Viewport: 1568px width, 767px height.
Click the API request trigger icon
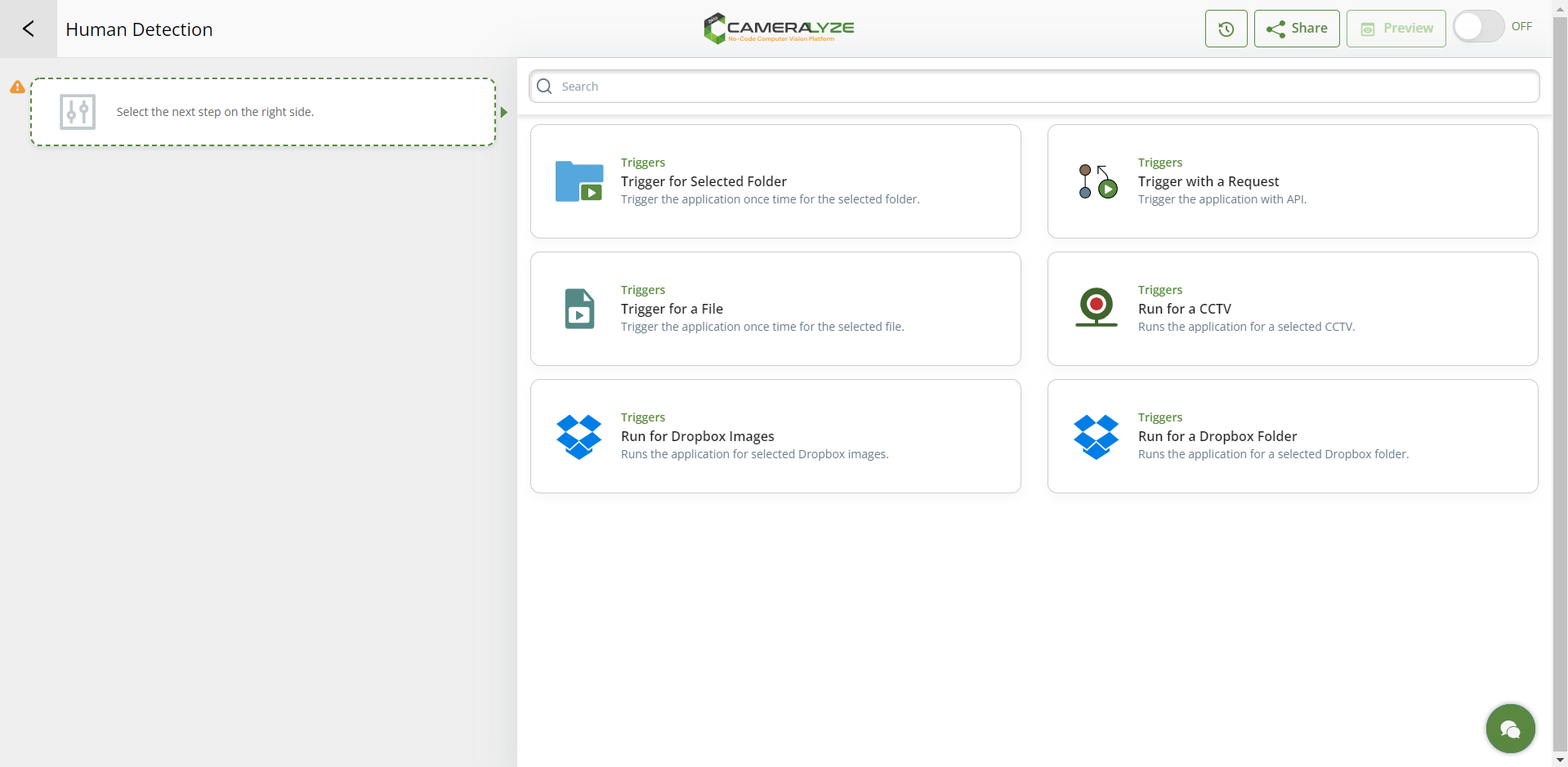click(1097, 181)
